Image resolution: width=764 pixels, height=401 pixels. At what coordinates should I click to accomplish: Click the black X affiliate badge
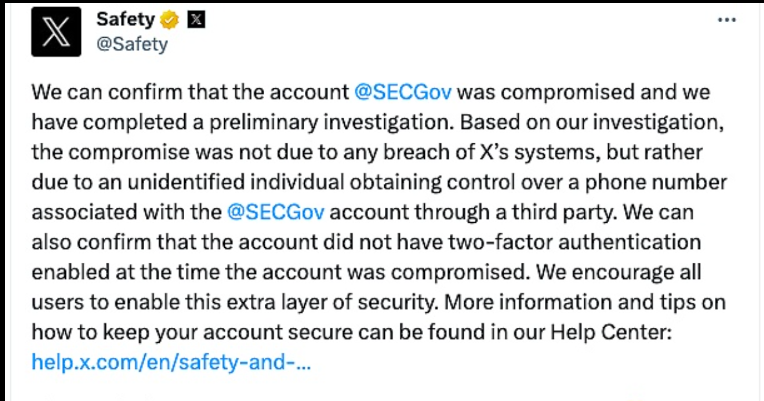click(197, 19)
